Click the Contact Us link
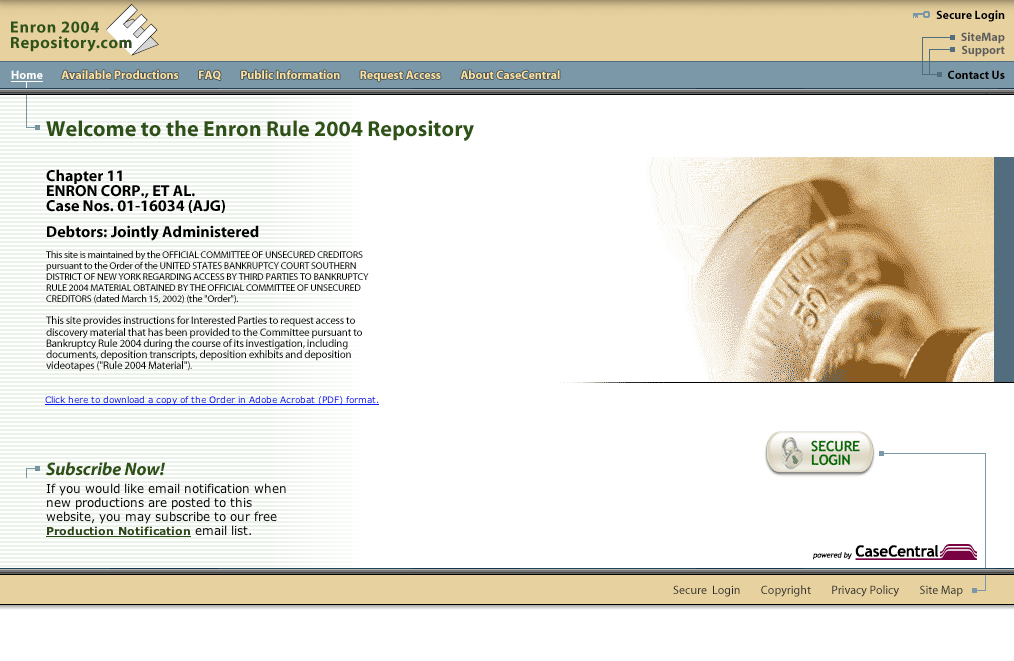The image size is (1014, 661). [x=976, y=75]
